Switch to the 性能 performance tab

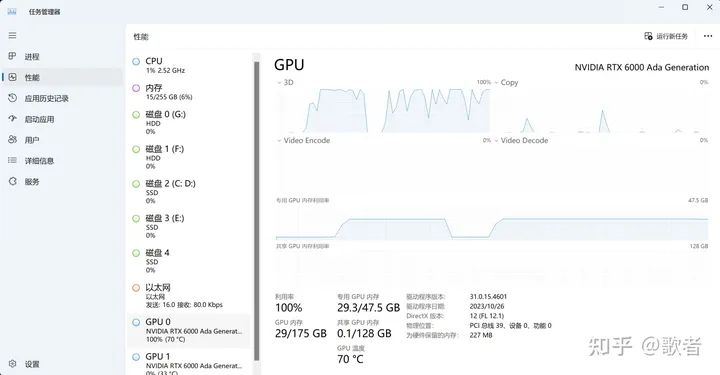point(62,77)
